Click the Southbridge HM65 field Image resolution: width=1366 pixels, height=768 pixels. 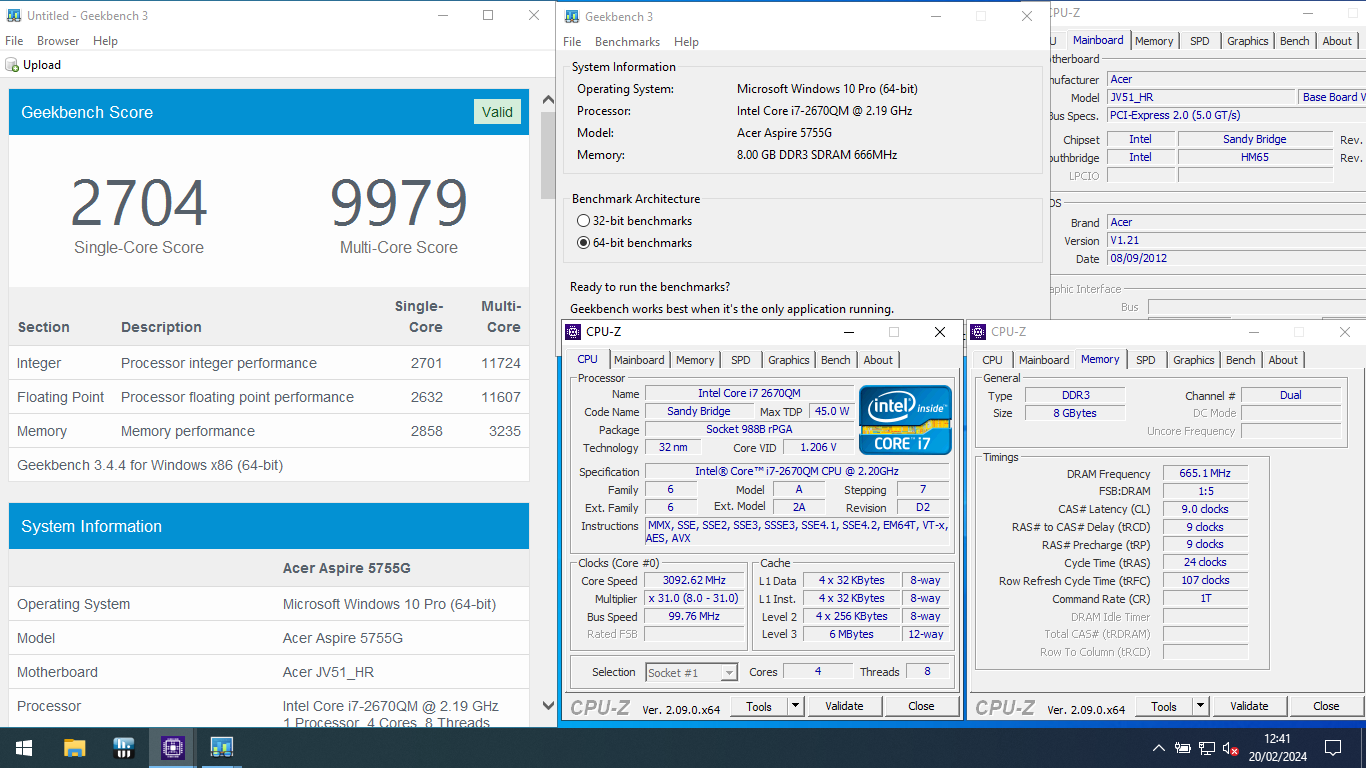point(1255,158)
